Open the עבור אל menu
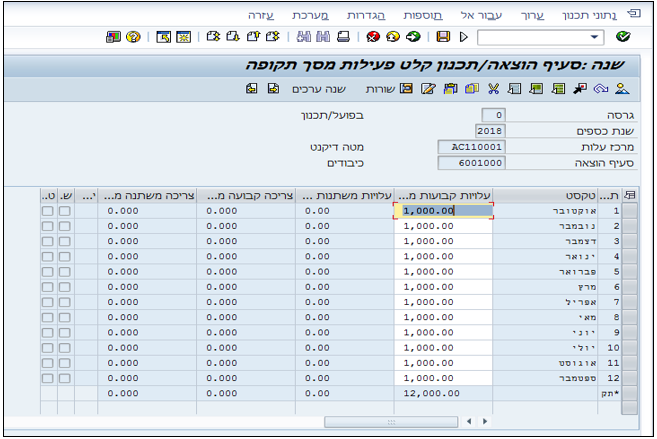Image resolution: width=657 pixels, height=439 pixels. (481, 15)
